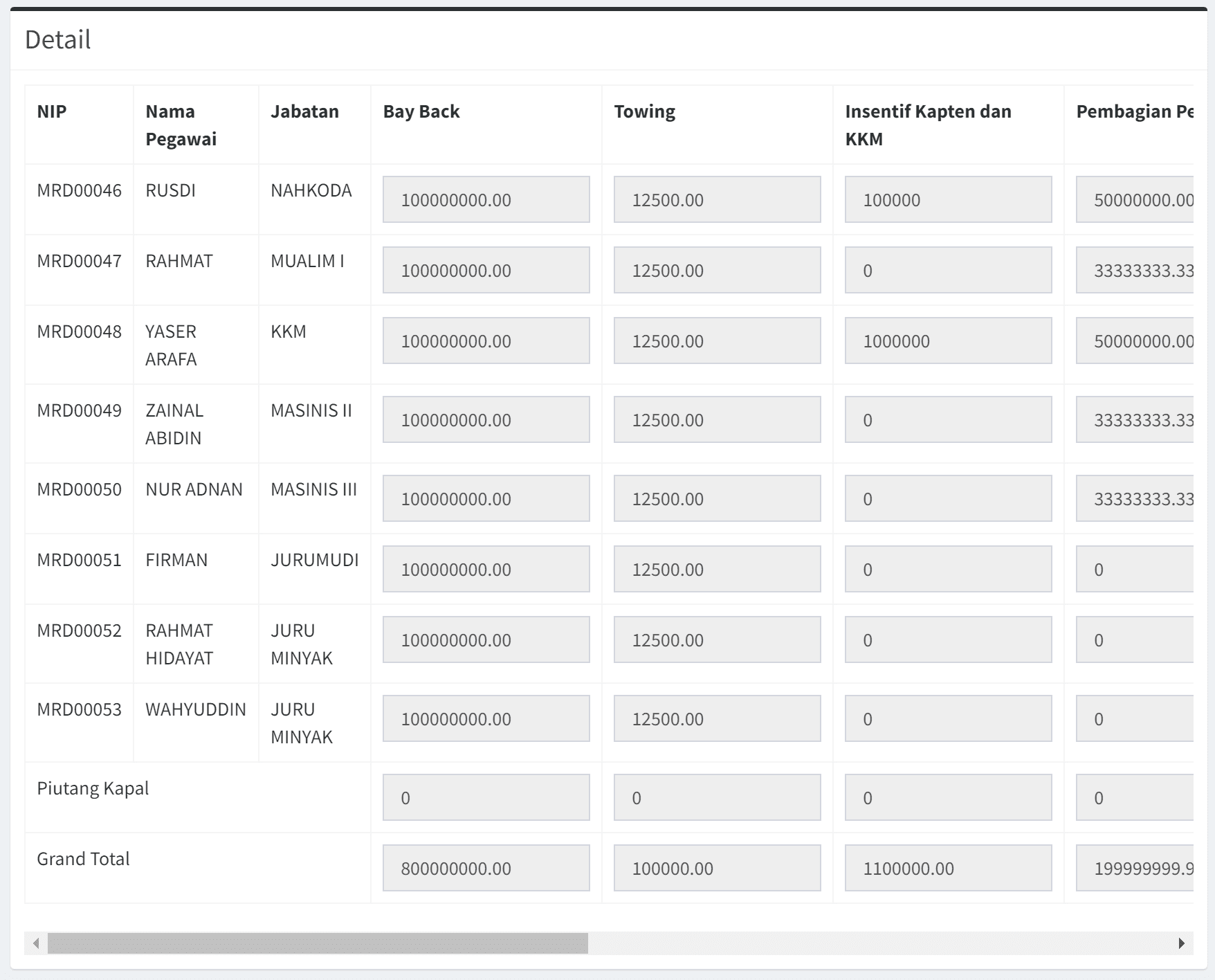
Task: Click the NIP cell MRD00046
Action: [79, 190]
